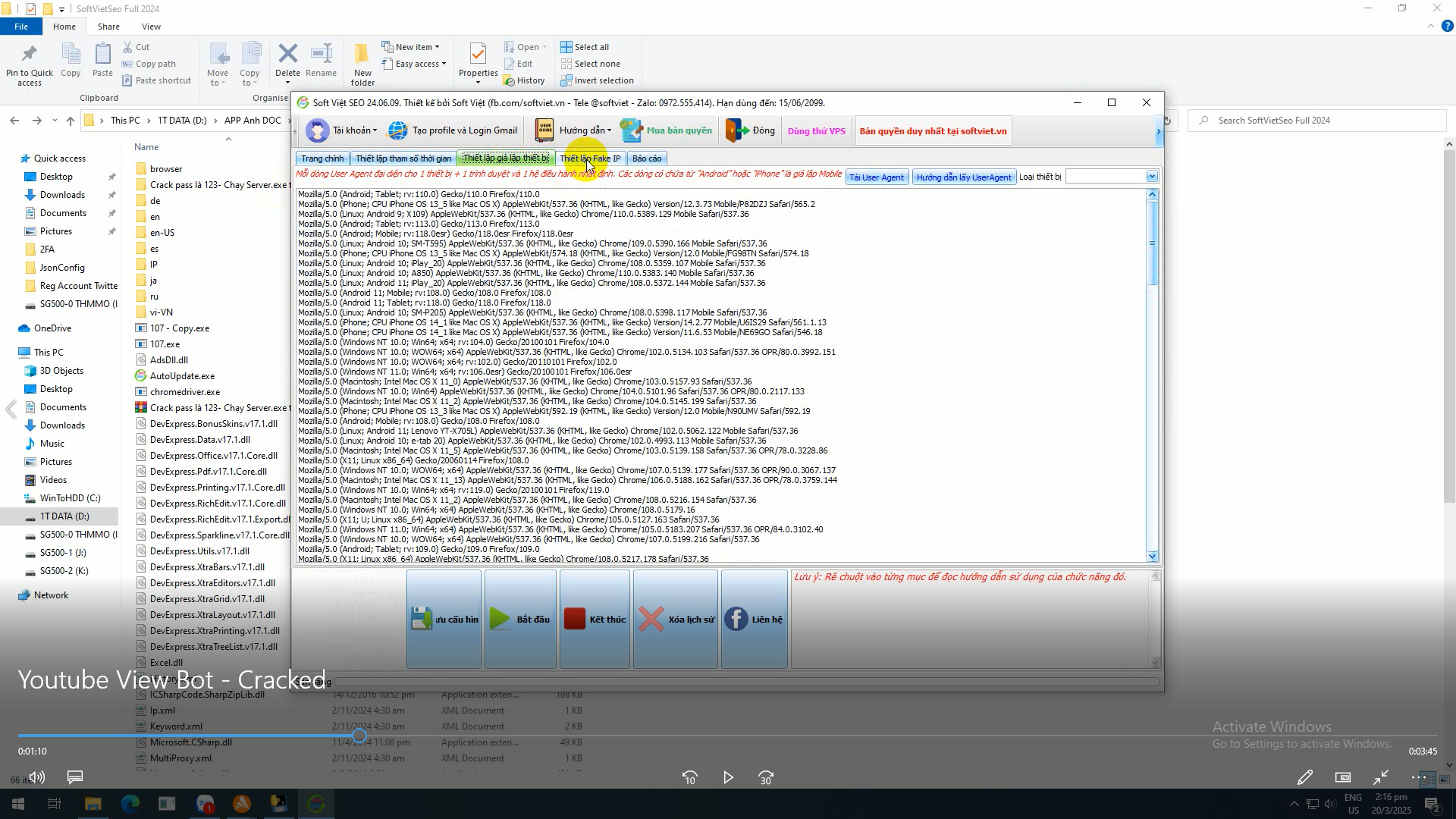The width and height of the screenshot is (1456, 819).
Task: Play the video with the play button
Action: click(728, 777)
